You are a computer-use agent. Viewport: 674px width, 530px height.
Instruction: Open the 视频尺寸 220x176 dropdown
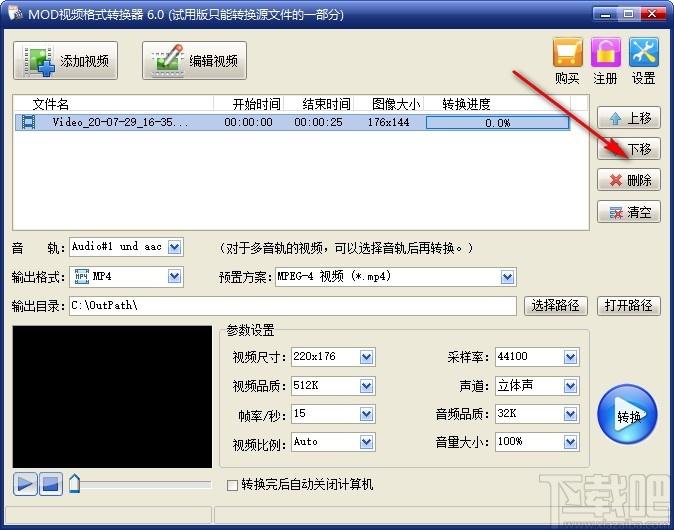point(366,357)
